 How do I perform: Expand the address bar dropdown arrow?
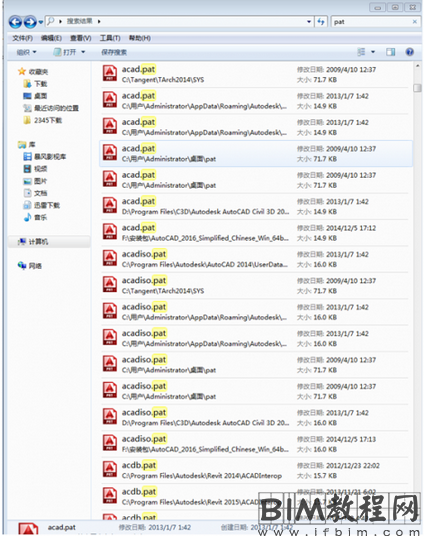click(x=309, y=22)
